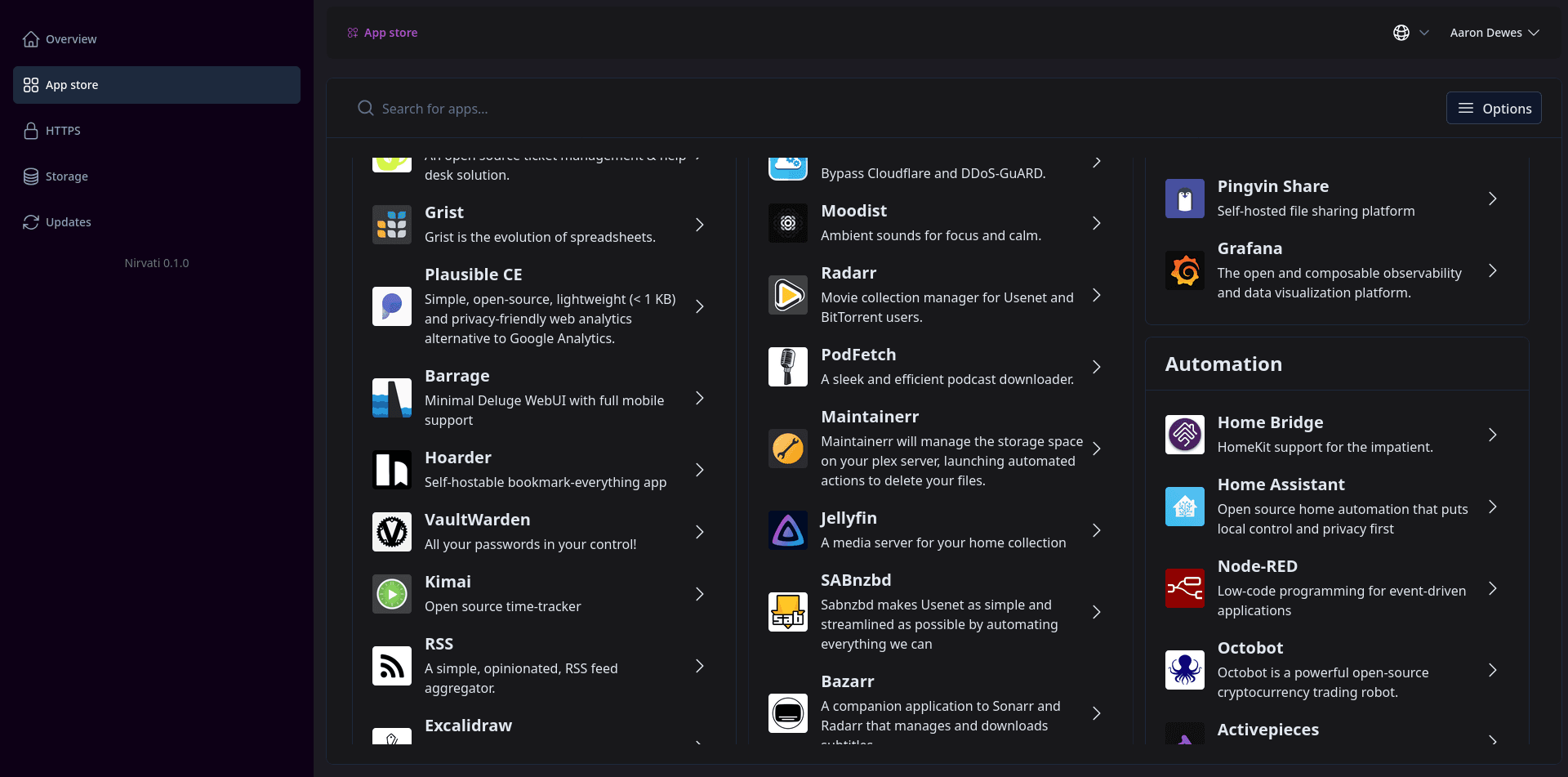Select the Grafana app icon
Image resolution: width=1568 pixels, height=777 pixels.
pyautogui.click(x=1184, y=270)
